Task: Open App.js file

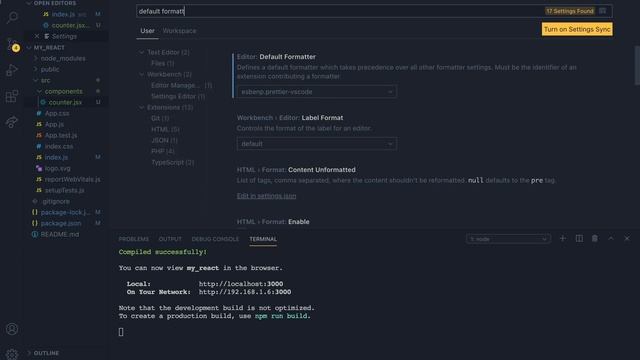Action: [x=54, y=124]
